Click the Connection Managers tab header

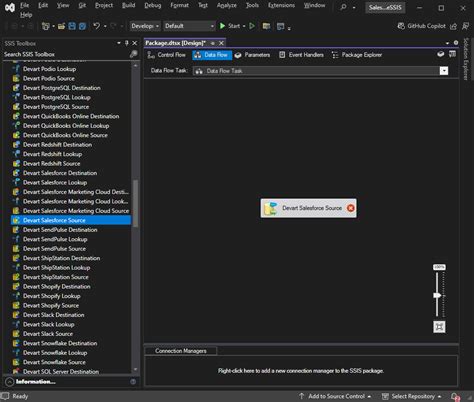pos(180,351)
